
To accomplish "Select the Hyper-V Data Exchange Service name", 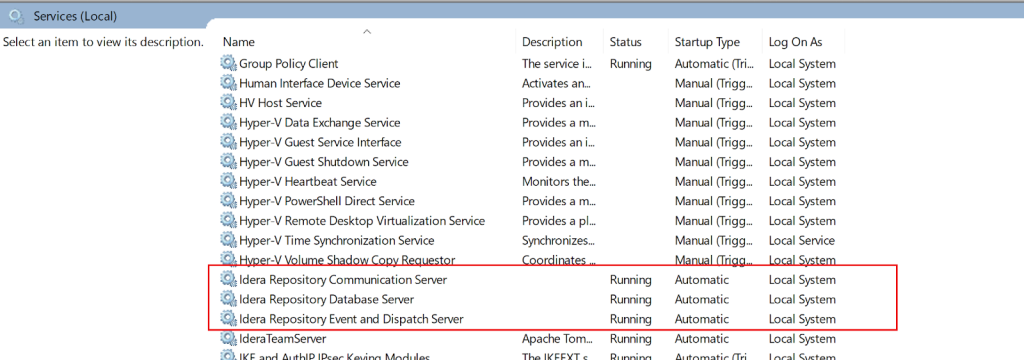I will 319,123.
